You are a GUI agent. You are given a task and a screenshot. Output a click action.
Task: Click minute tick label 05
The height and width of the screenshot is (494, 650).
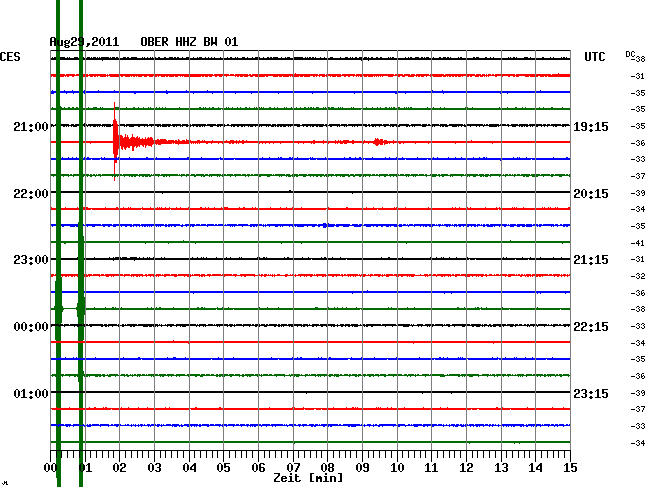point(223,468)
